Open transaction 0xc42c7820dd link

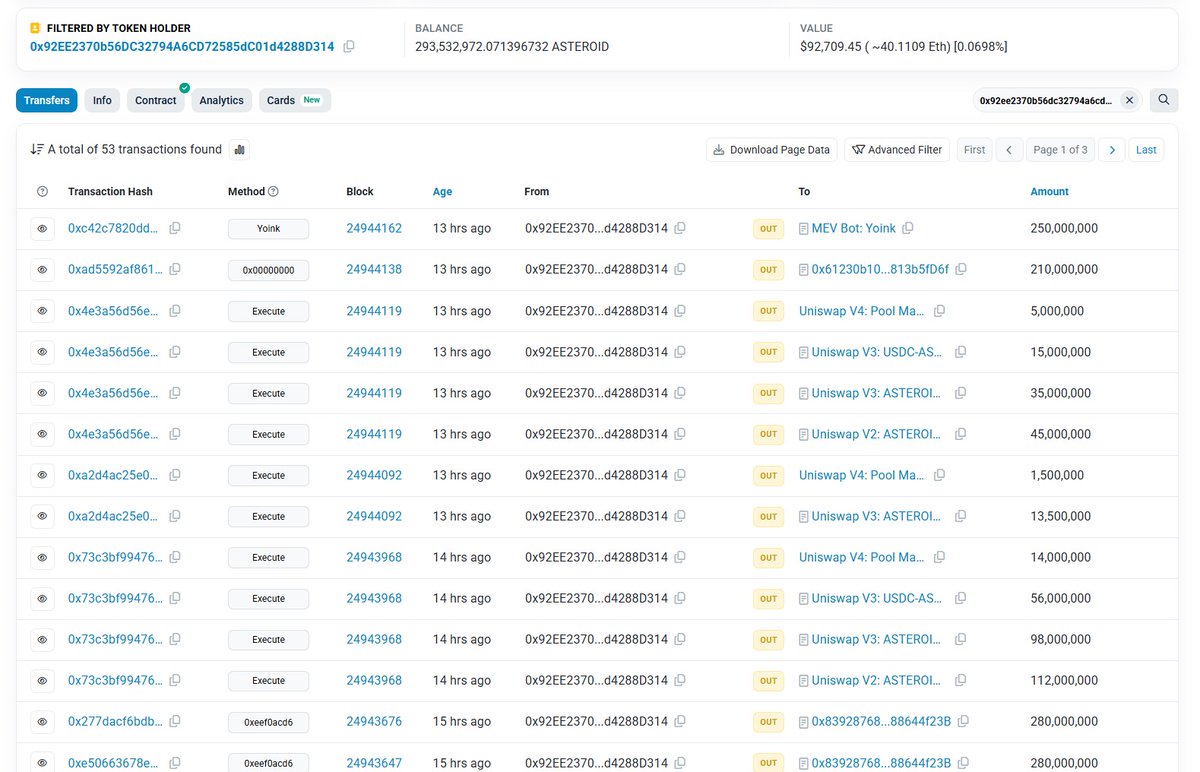pyautogui.click(x=113, y=229)
